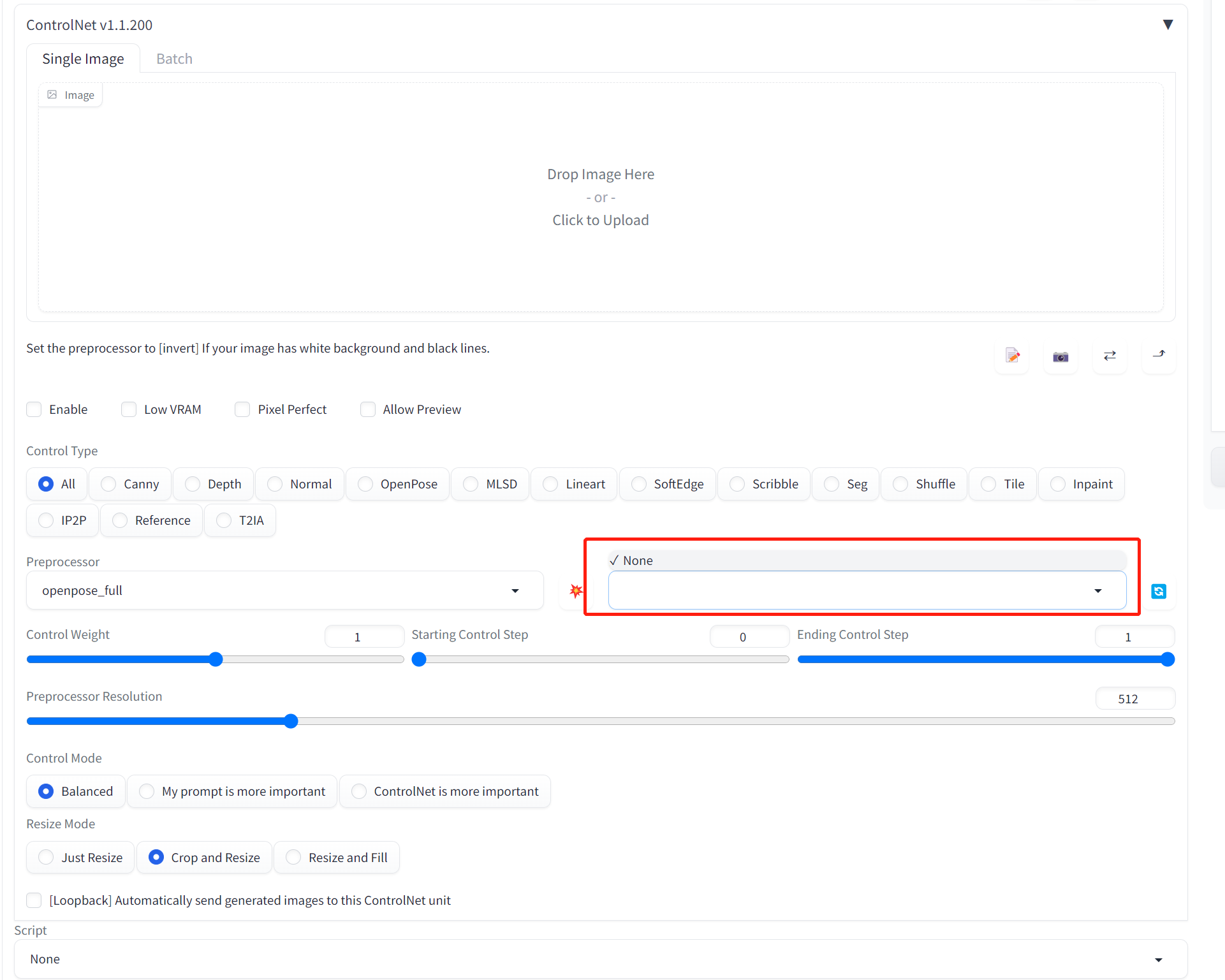Turn on Pixel Perfect
1225x980 pixels.
[x=242, y=409]
